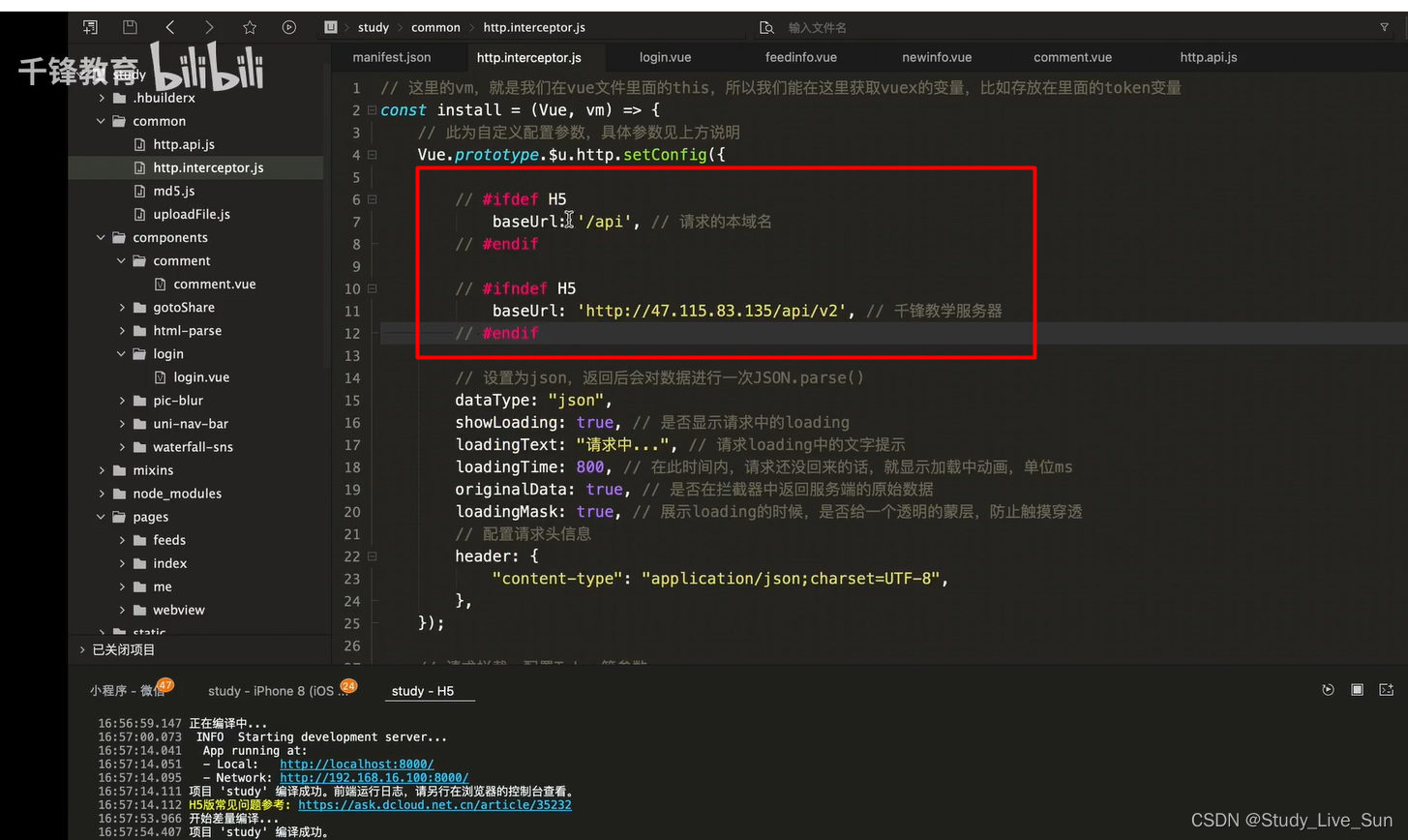Fold the #ifdef H5 block at line 6
The width and height of the screenshot is (1408, 840).
(373, 199)
